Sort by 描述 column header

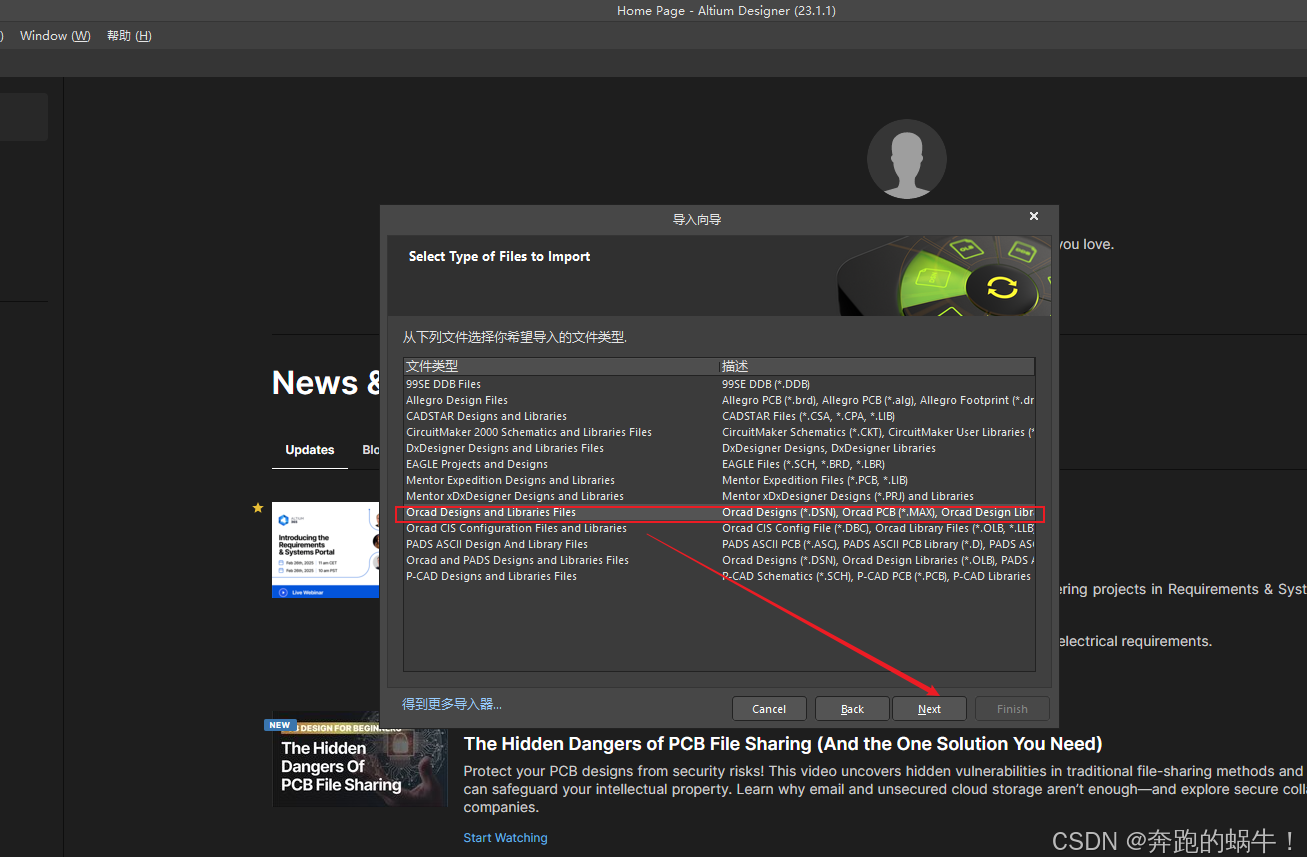click(x=877, y=366)
